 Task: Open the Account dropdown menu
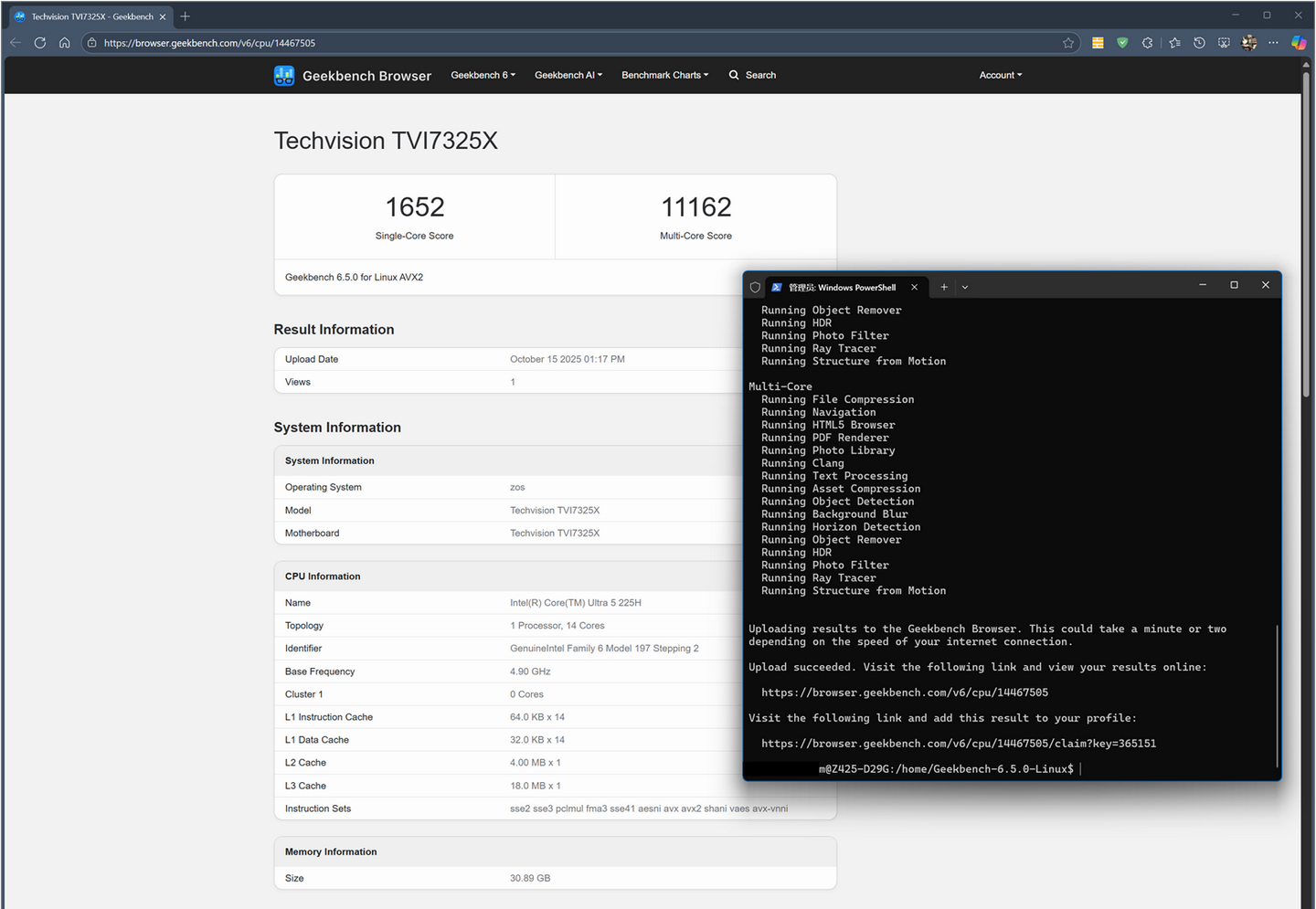click(x=1000, y=76)
